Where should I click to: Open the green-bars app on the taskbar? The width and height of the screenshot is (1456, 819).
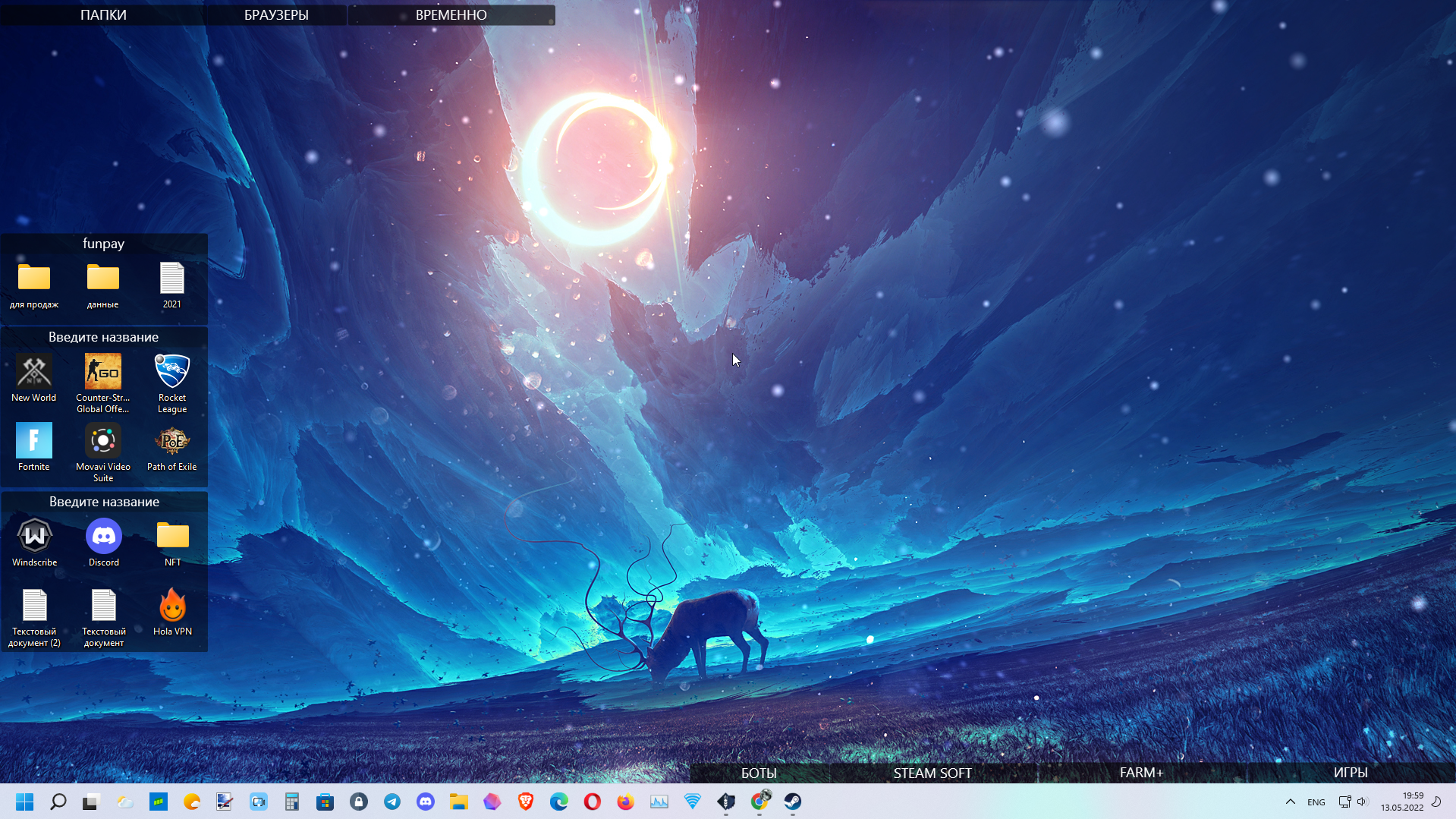(x=159, y=802)
